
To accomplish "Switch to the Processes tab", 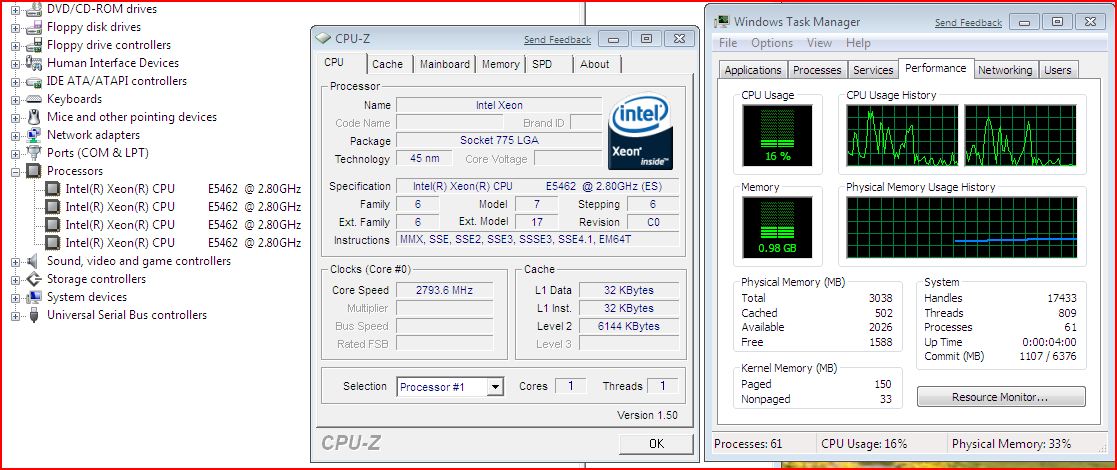I will click(x=817, y=70).
